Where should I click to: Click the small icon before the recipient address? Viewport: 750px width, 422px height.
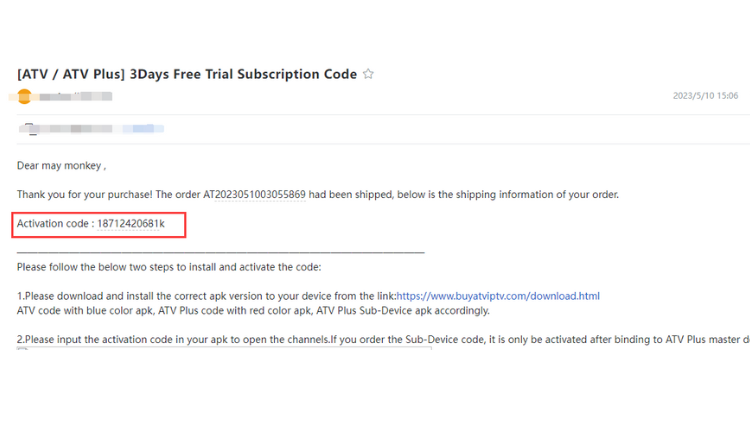(30, 128)
